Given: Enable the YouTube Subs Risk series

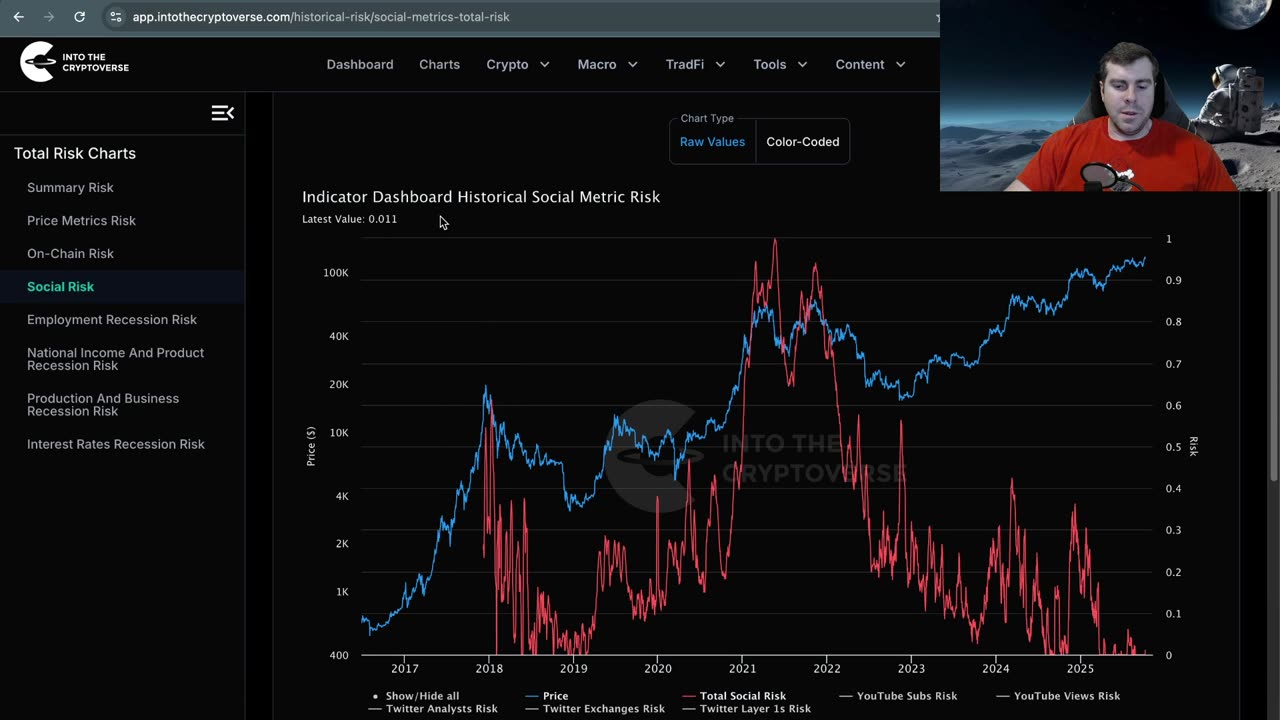Looking at the screenshot, I should [905, 696].
